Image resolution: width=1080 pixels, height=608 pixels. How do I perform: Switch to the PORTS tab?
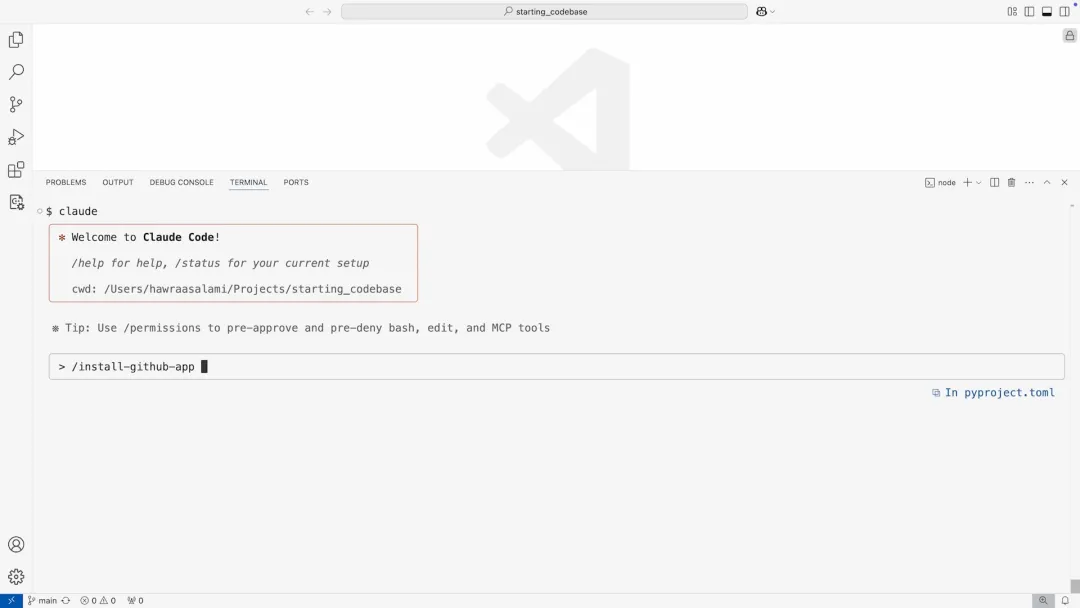click(x=295, y=182)
